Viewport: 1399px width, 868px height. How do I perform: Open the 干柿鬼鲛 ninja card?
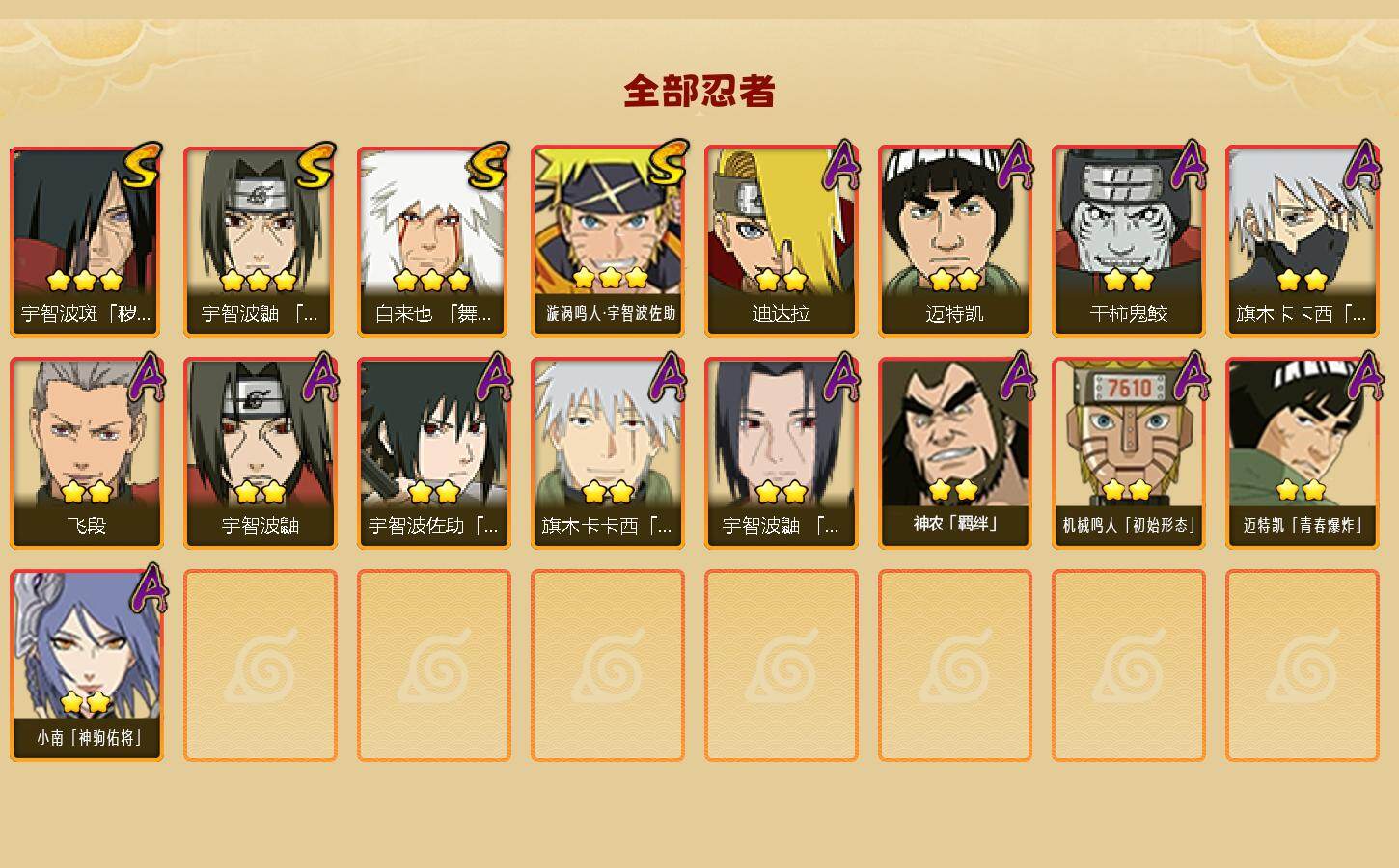point(1128,241)
